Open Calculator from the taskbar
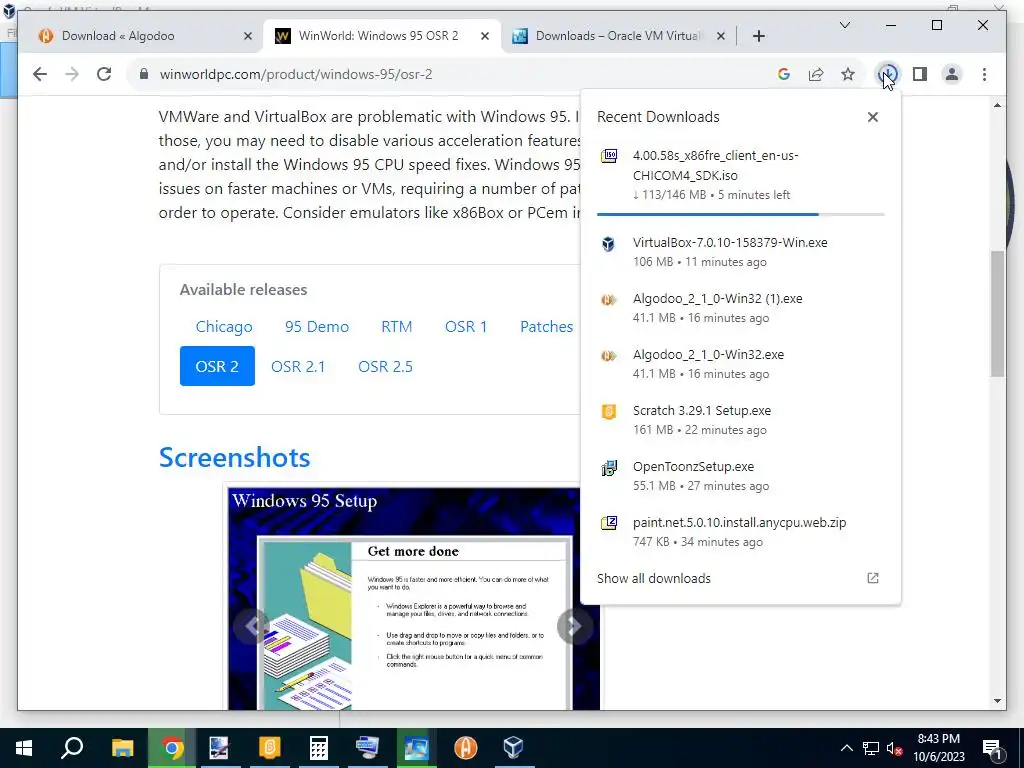 pos(319,748)
